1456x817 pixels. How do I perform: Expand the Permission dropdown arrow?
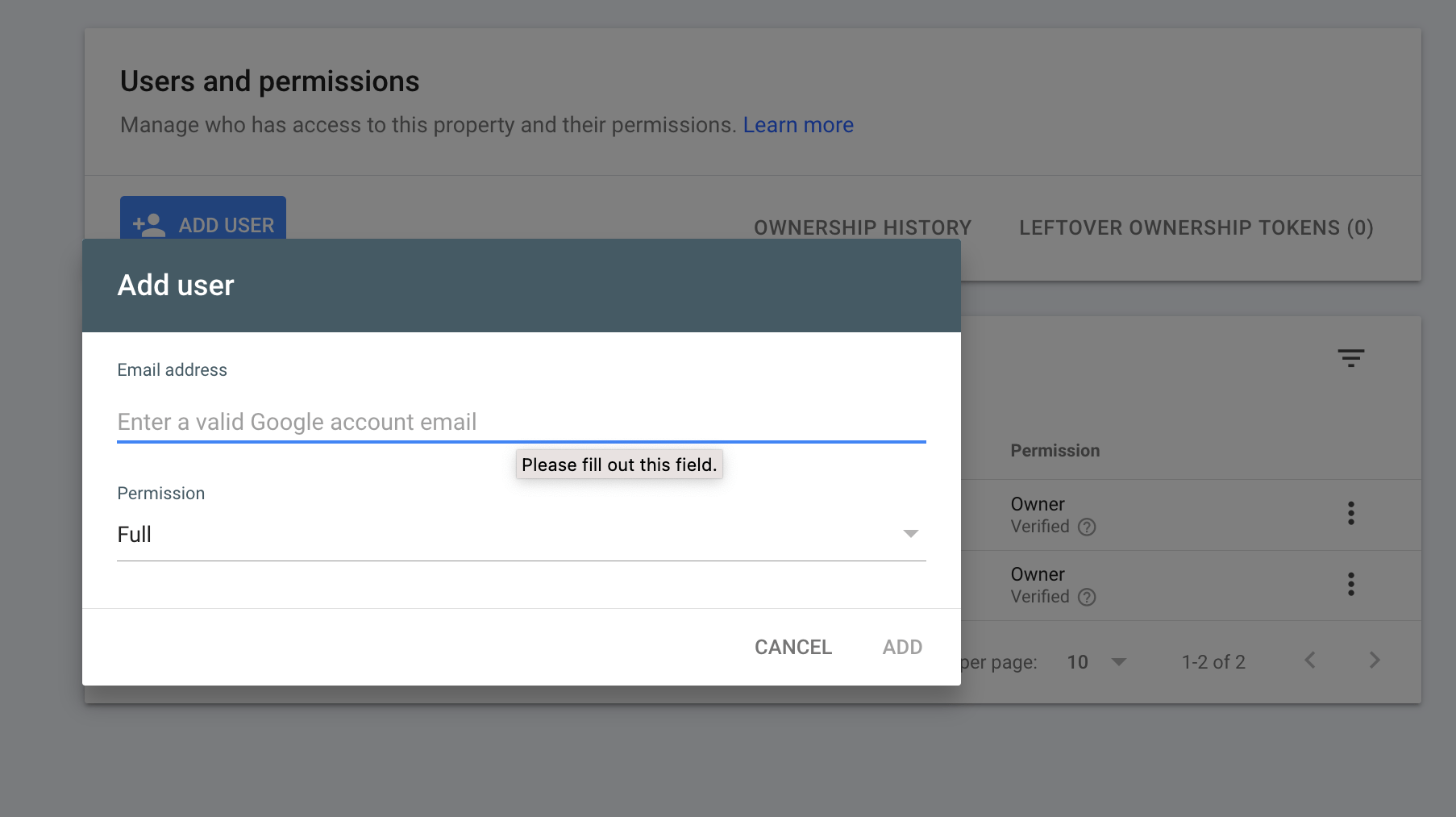point(910,534)
